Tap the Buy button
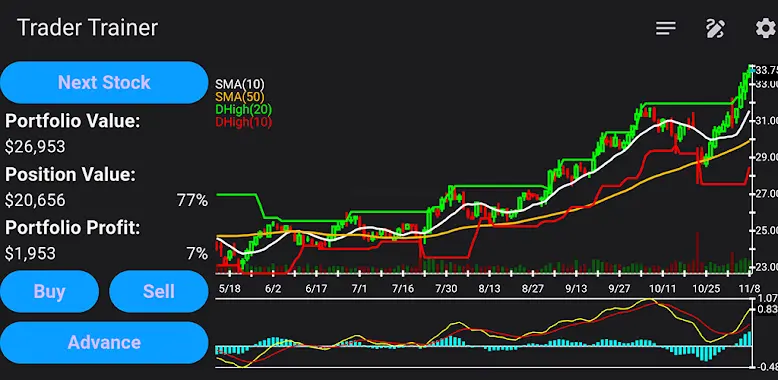The image size is (778, 380). coord(50,291)
